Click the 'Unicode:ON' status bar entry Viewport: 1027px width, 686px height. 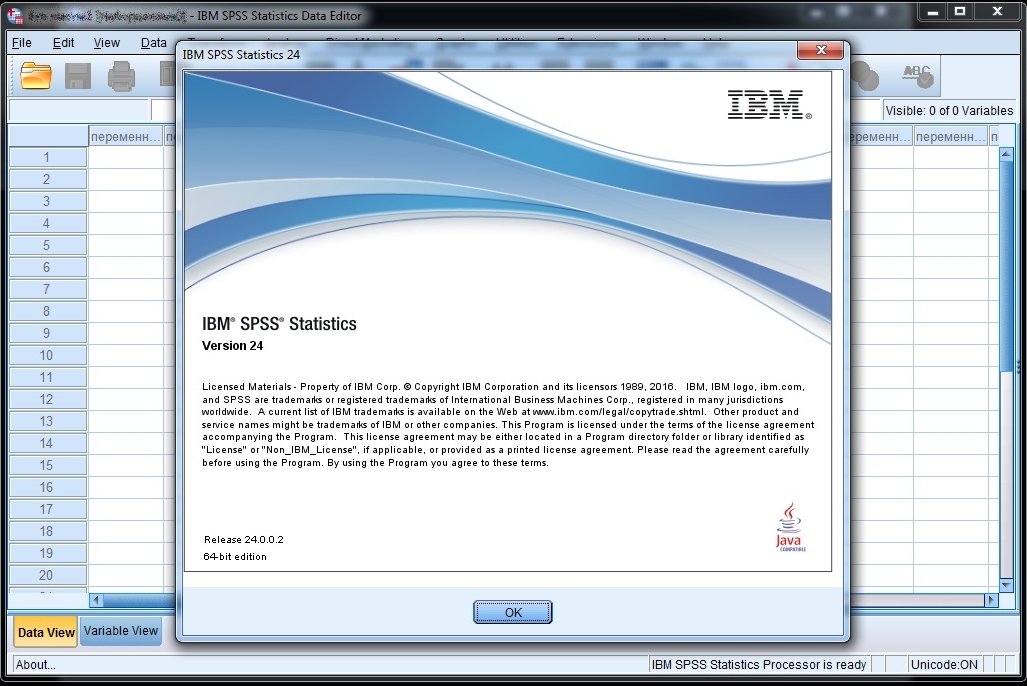[x=944, y=664]
